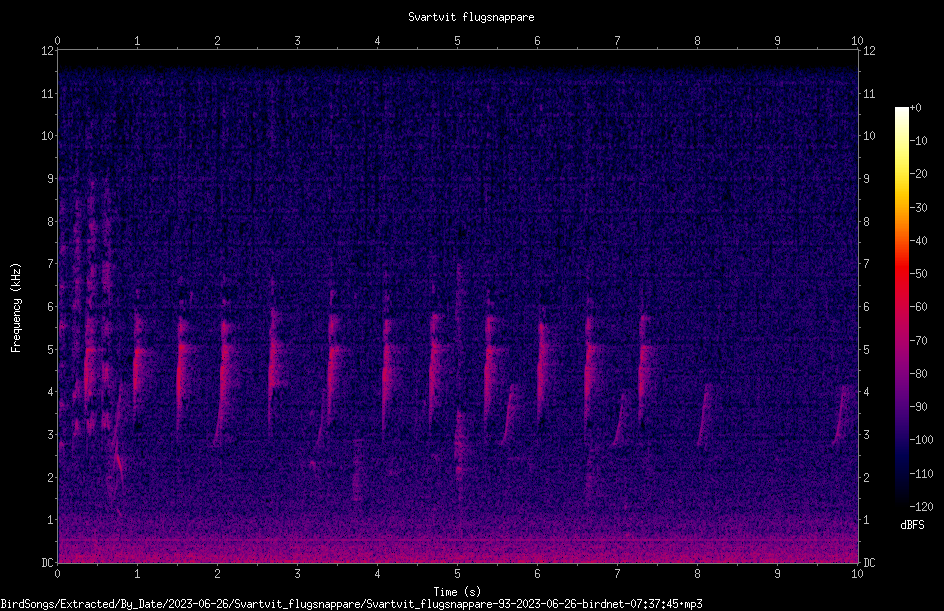Screen dimensions: 944x611
Task: Click the '5' label on the bottom time axis
Action: point(458,574)
